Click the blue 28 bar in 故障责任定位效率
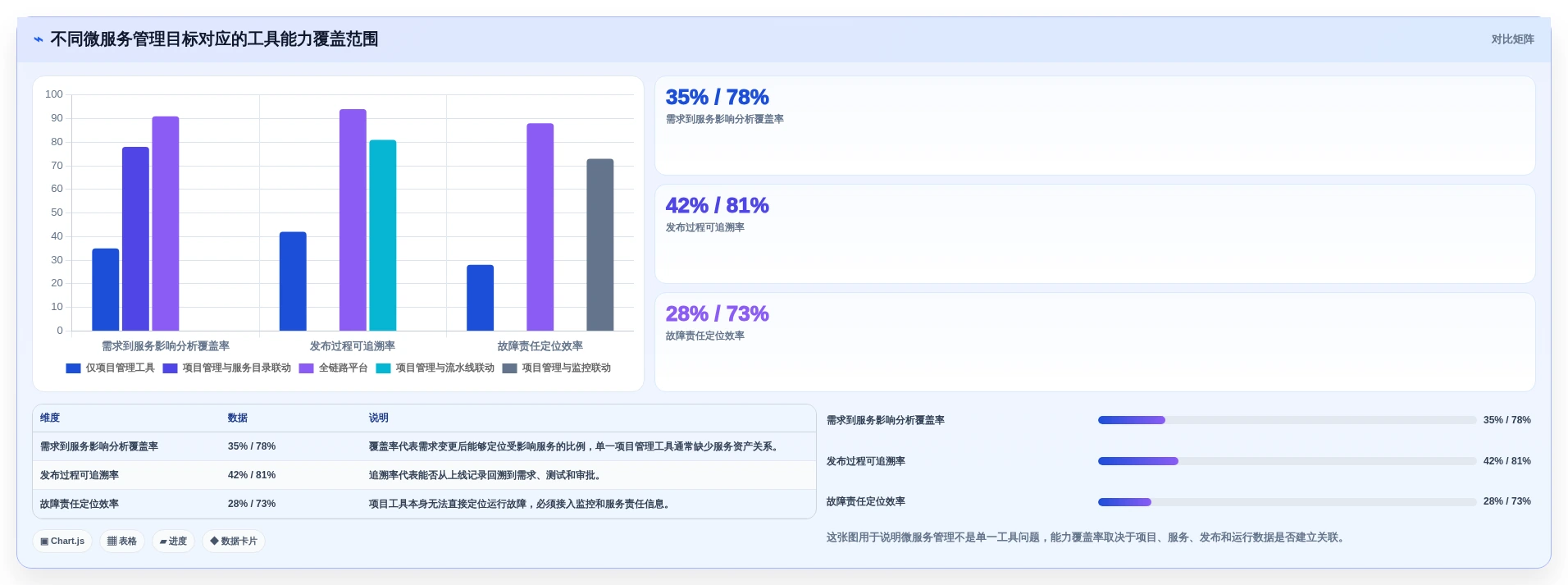The height and width of the screenshot is (585, 1568). tap(481, 298)
